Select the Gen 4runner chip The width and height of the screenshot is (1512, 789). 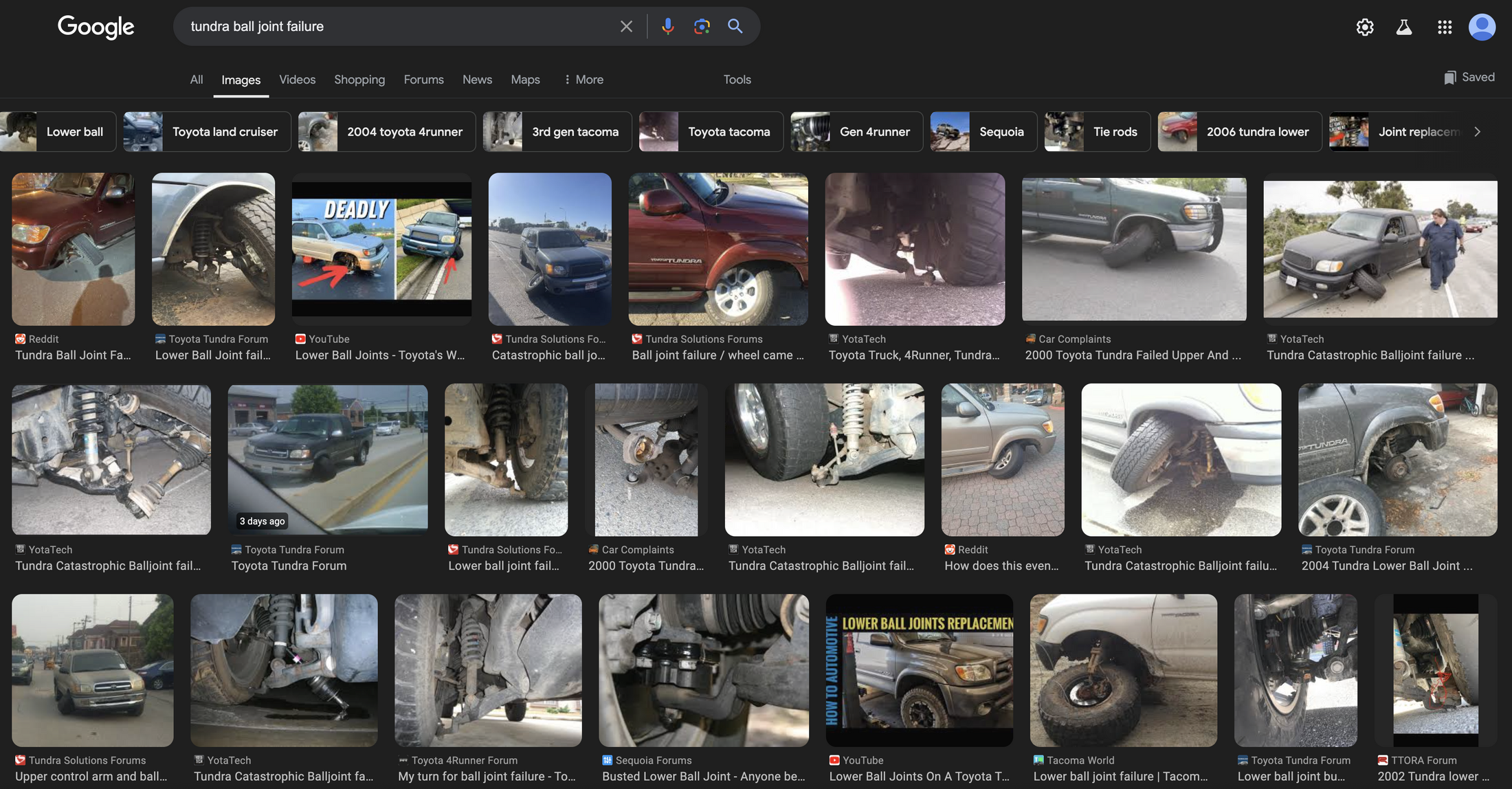[857, 131]
